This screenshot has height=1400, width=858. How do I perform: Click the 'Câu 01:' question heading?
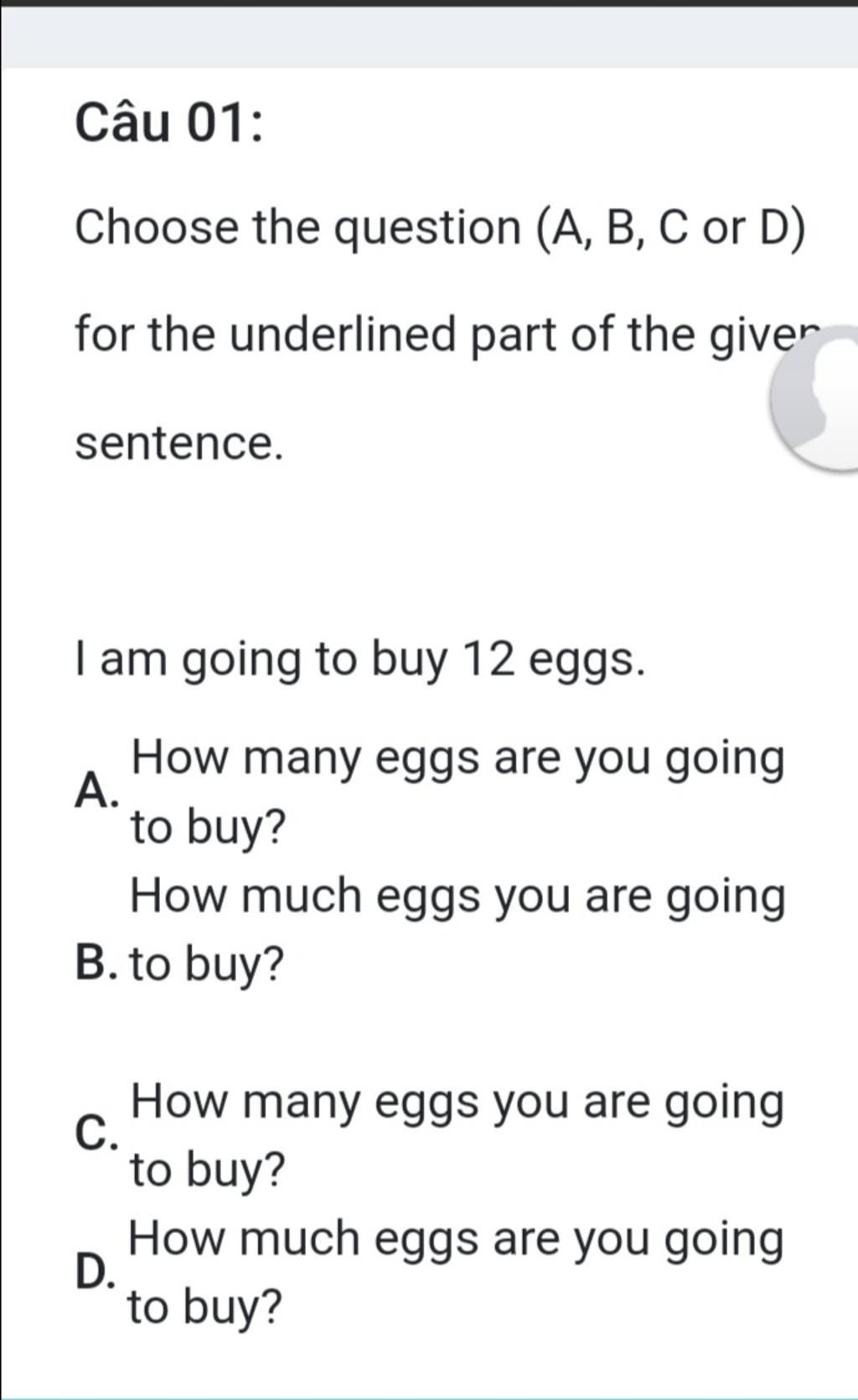[169, 123]
